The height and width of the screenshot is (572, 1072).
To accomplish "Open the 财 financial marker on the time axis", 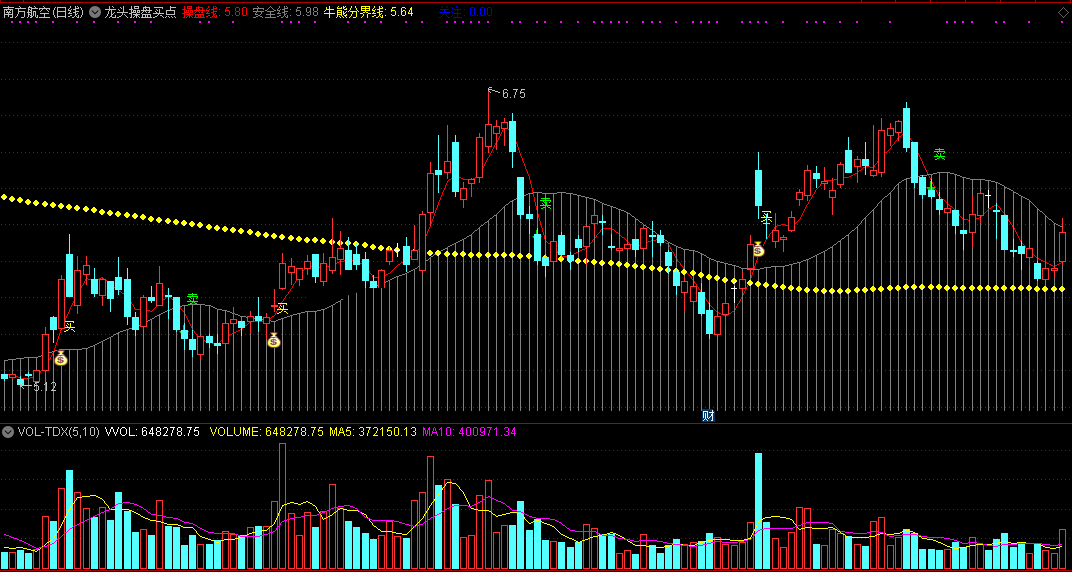I will click(708, 416).
